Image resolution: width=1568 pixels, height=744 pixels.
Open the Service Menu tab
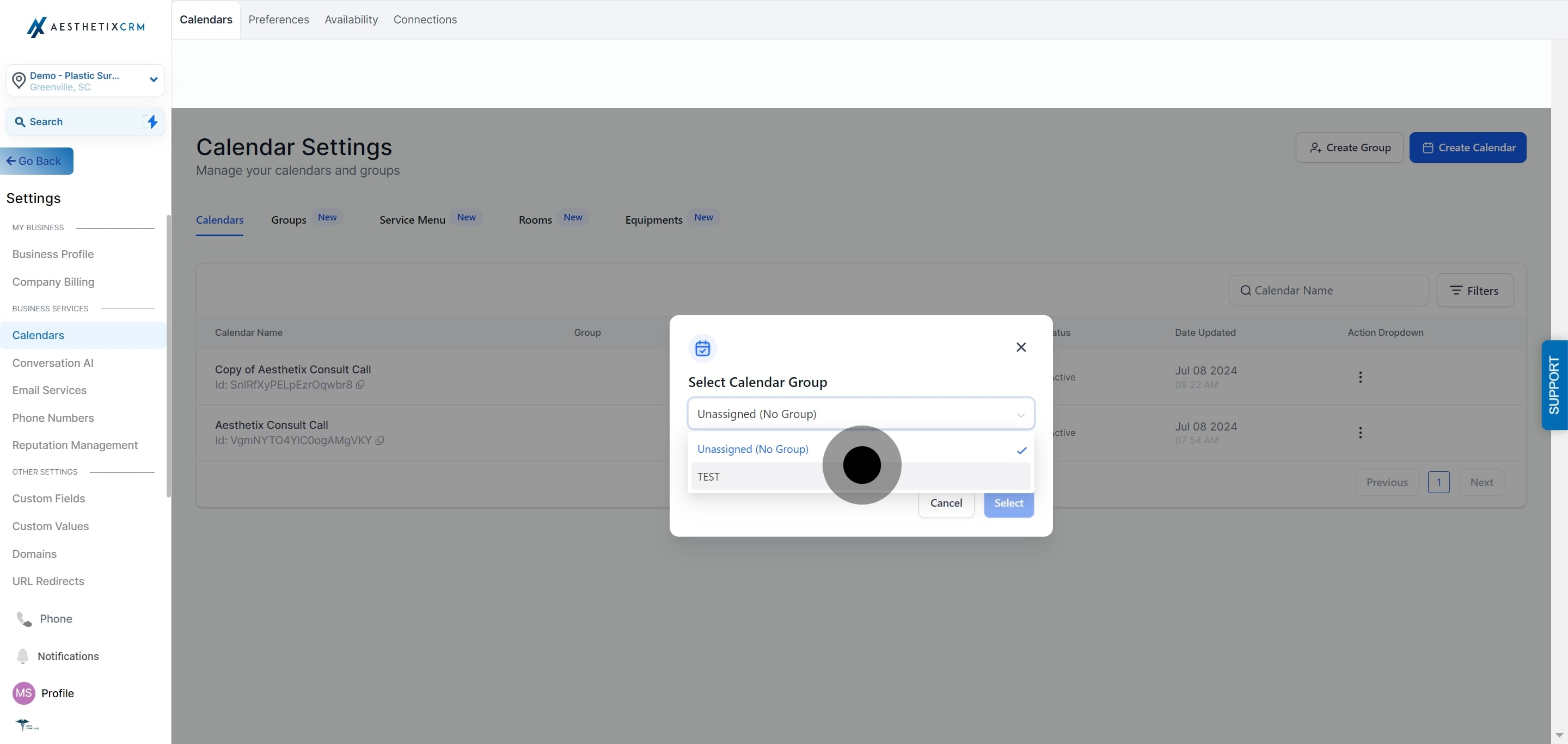[412, 220]
